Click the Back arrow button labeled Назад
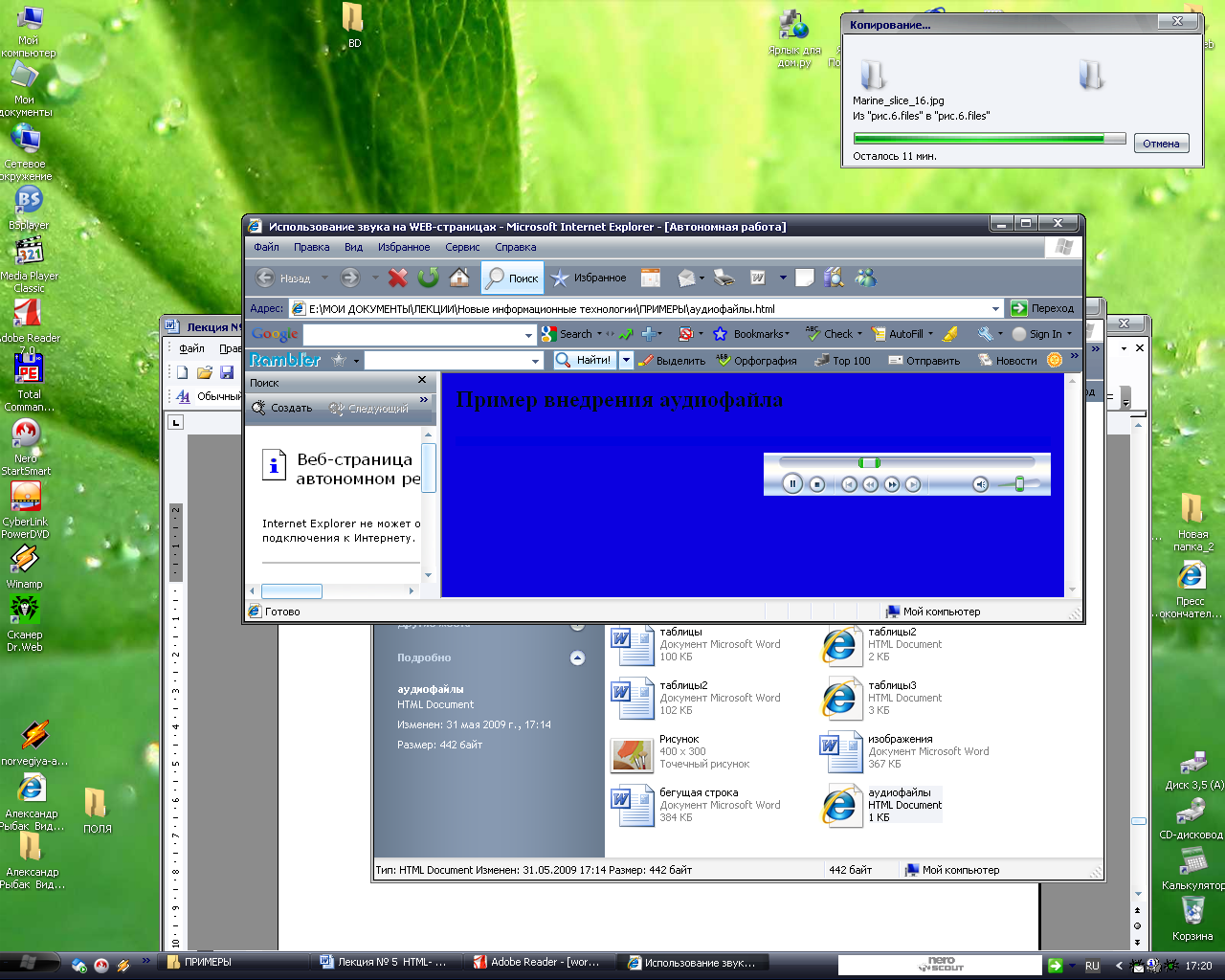 coord(283,278)
